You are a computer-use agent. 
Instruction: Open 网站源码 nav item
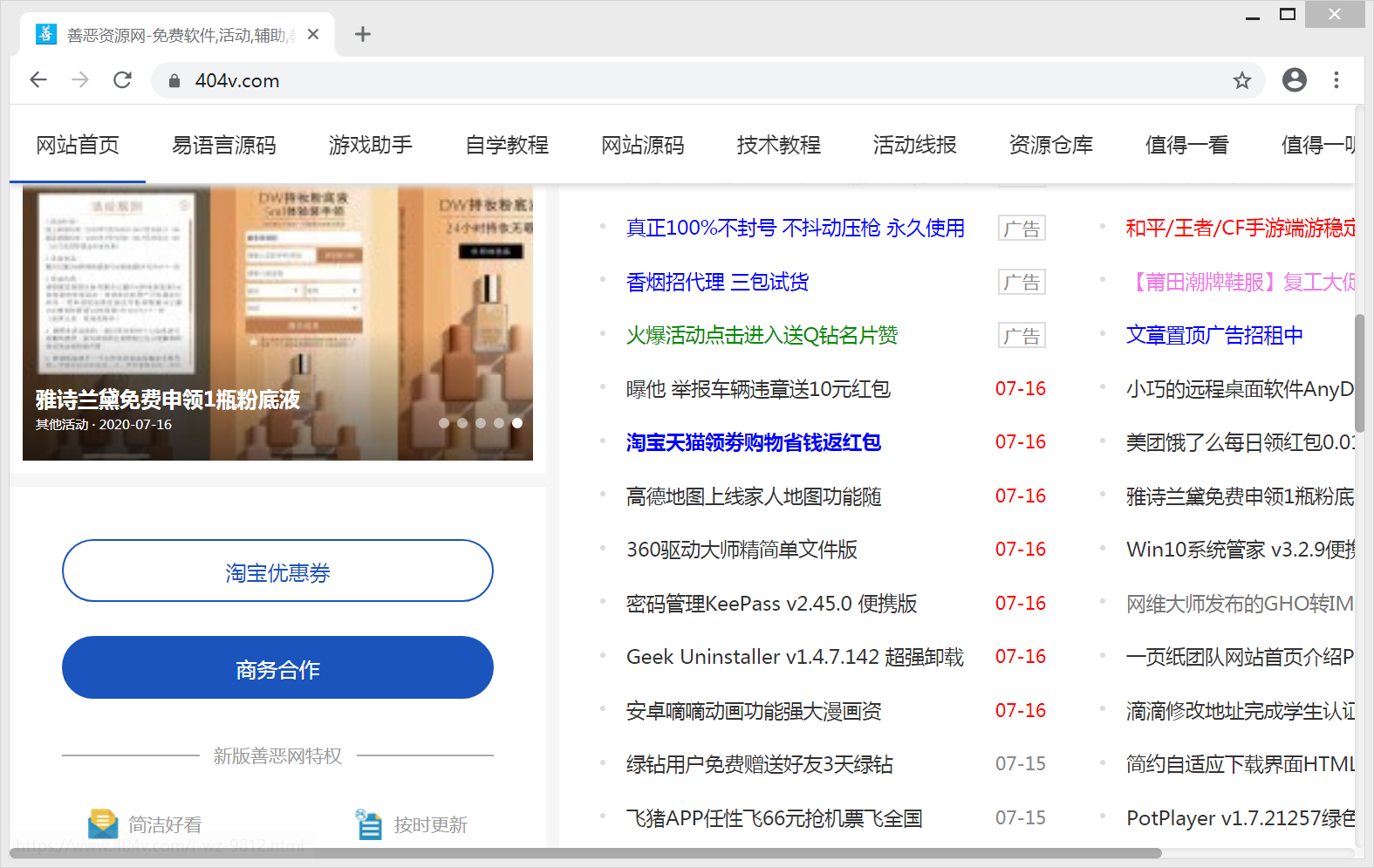pyautogui.click(x=643, y=145)
